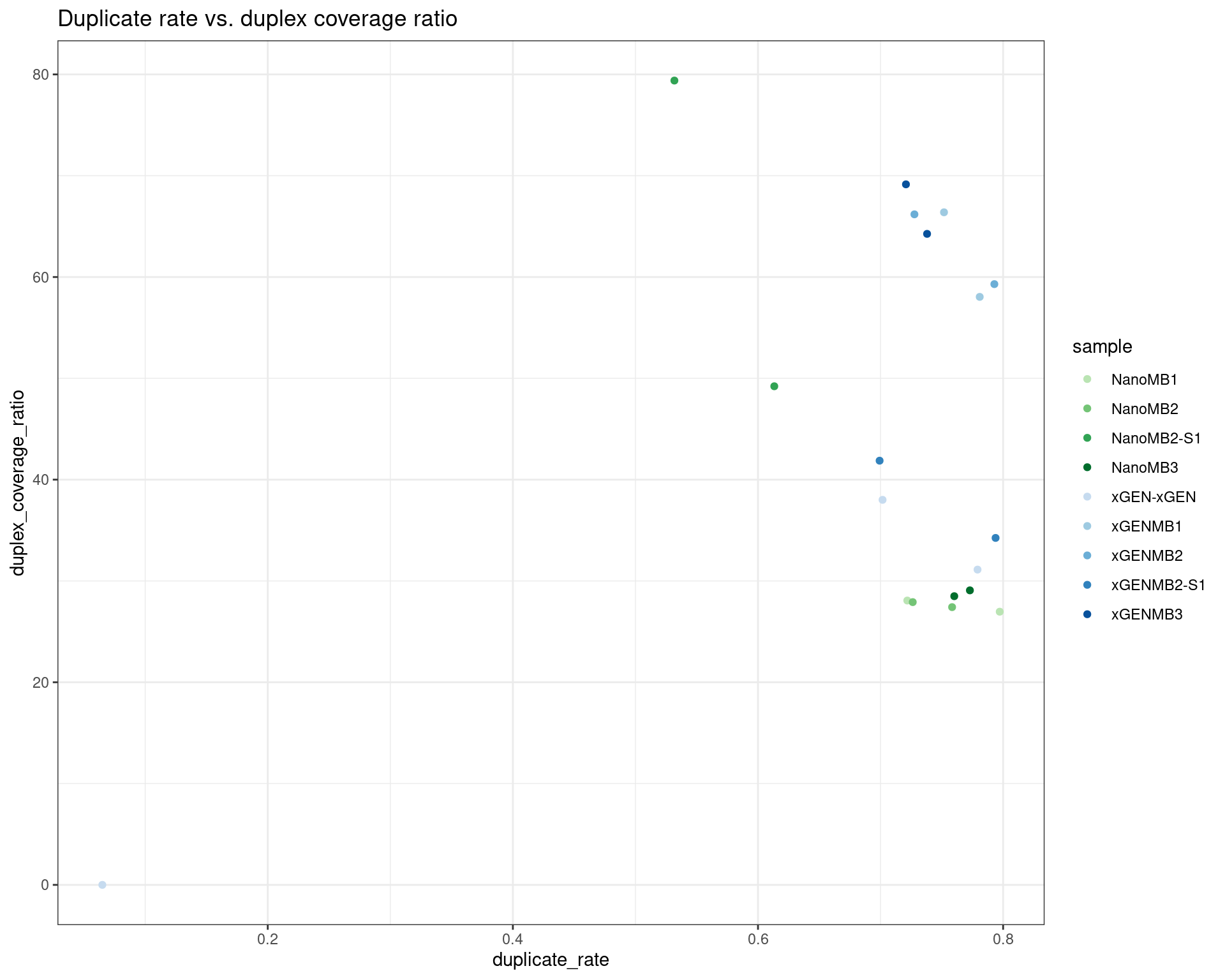This screenshot has width=1225, height=980.
Task: Click the xGEN-xGEN legend color dot
Action: (x=1087, y=497)
